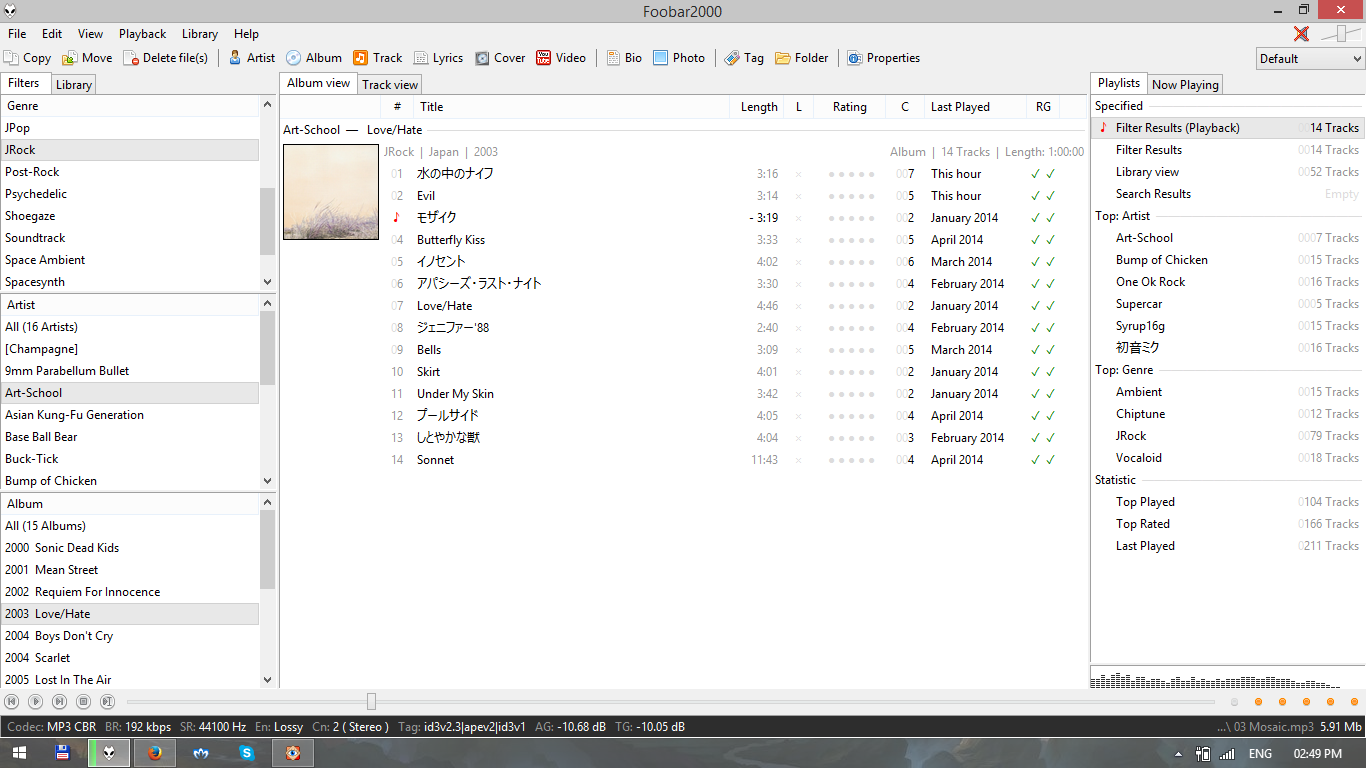The height and width of the screenshot is (768, 1366).
Task: Choose 9mm Parabellum Bullet in Artist list
Action: coord(129,371)
